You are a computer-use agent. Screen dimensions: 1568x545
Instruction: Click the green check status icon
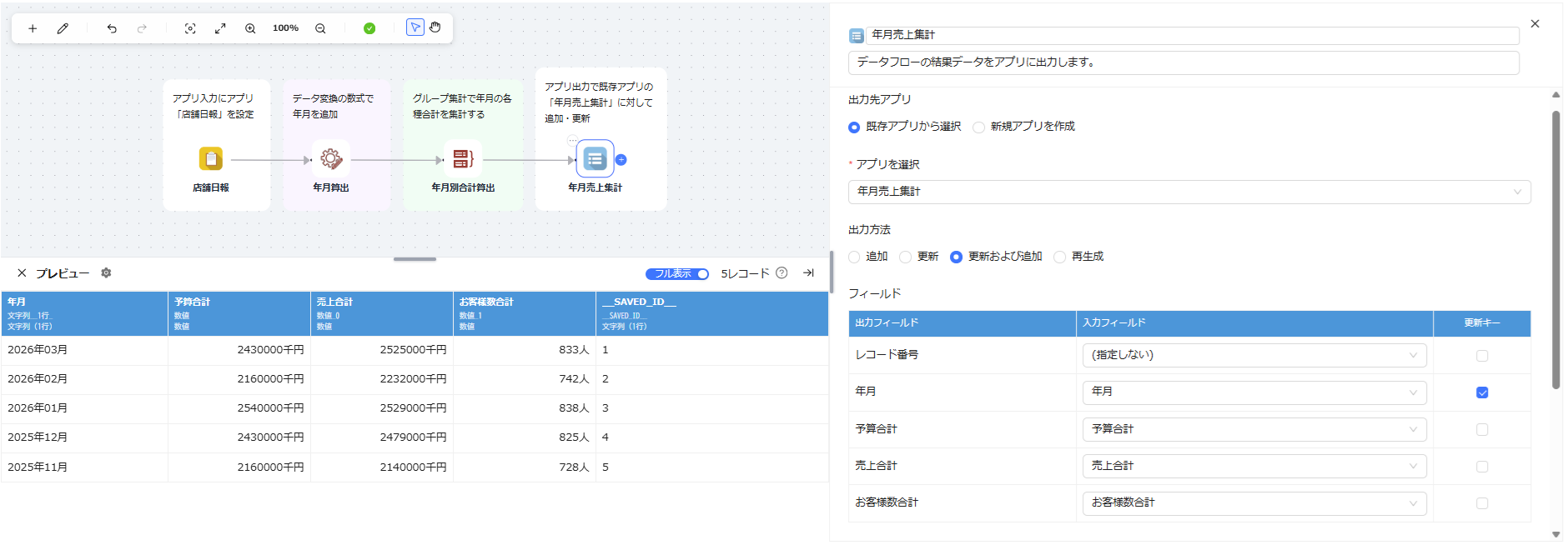click(369, 28)
